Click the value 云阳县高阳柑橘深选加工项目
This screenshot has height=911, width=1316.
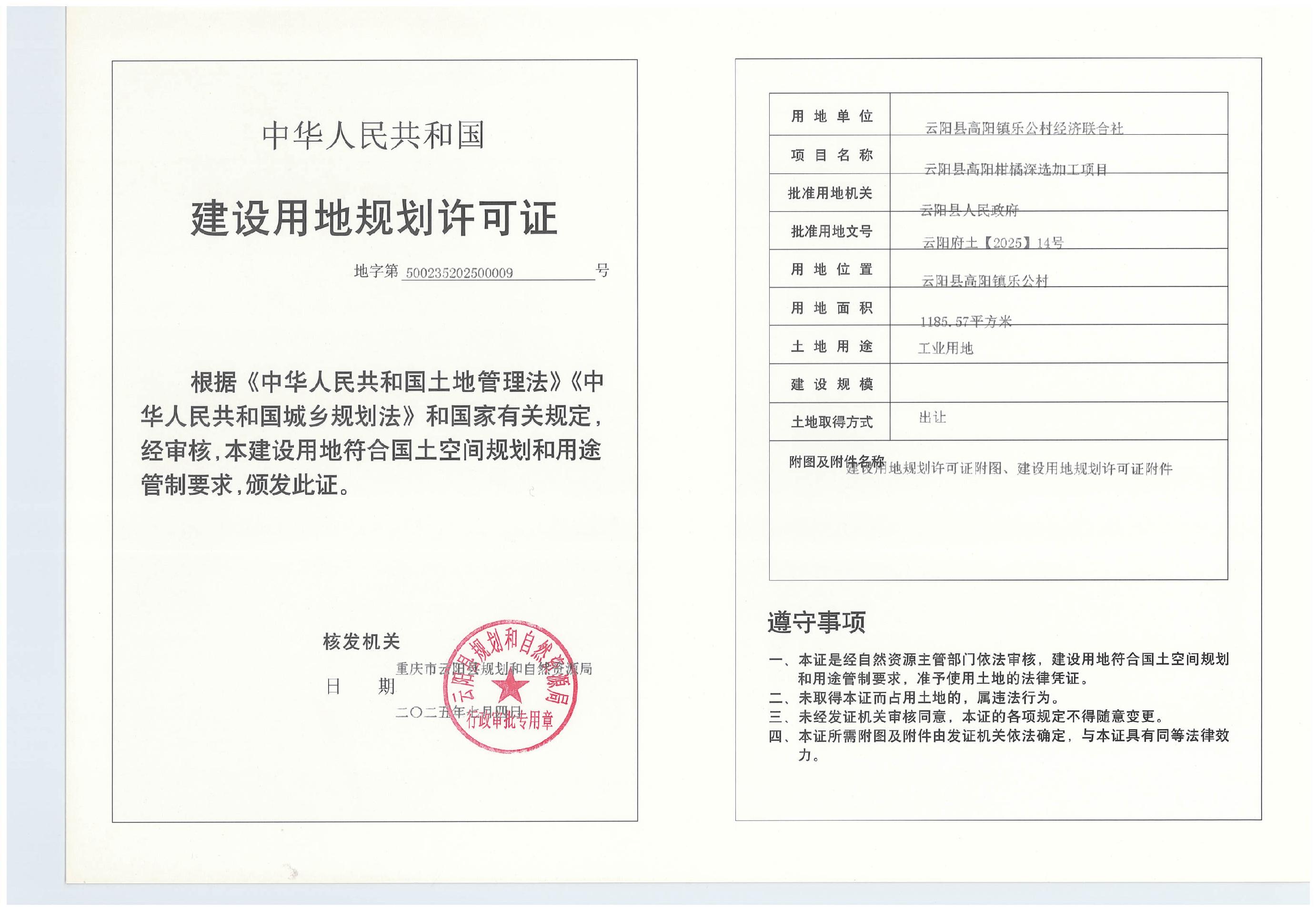click(x=1015, y=169)
